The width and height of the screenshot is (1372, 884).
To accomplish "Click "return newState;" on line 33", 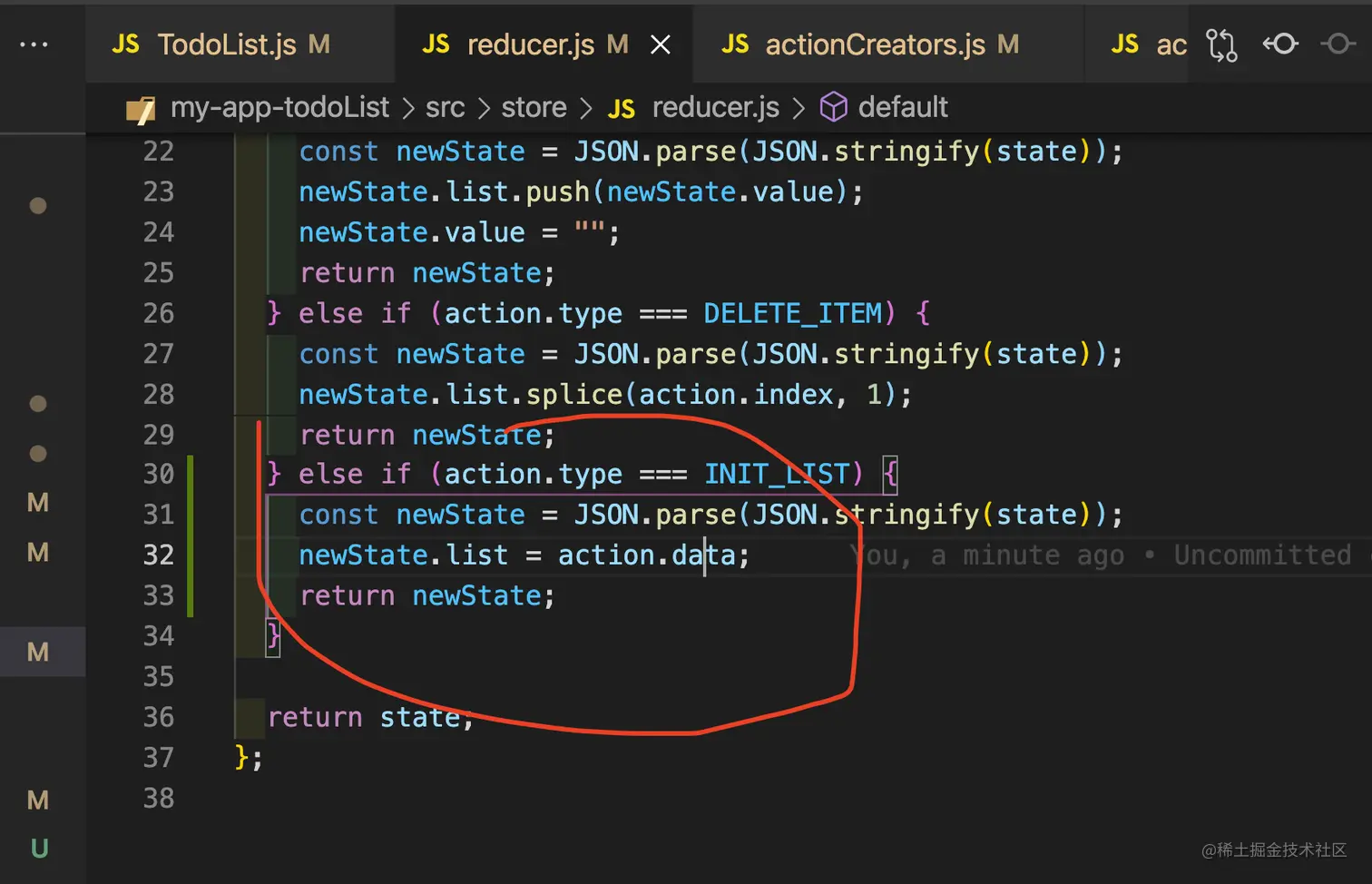I will [426, 595].
